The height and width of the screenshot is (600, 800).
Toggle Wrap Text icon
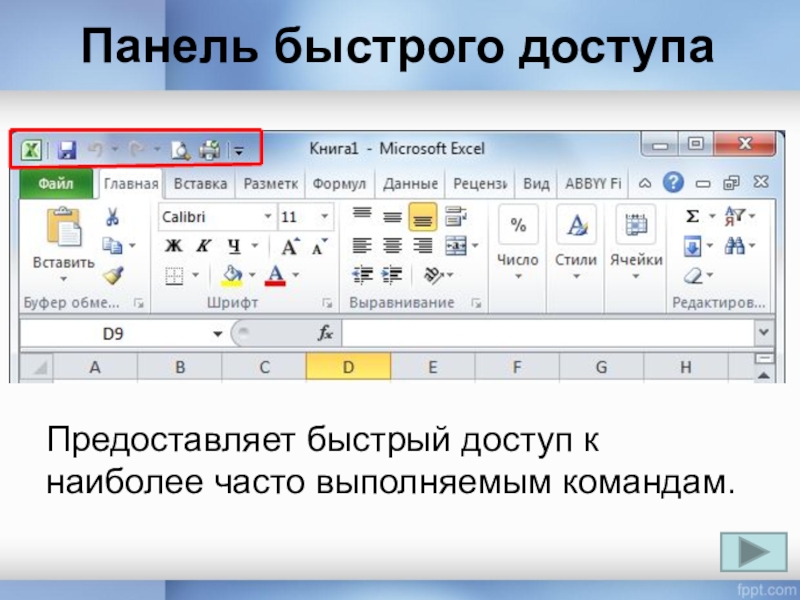pyautogui.click(x=456, y=216)
